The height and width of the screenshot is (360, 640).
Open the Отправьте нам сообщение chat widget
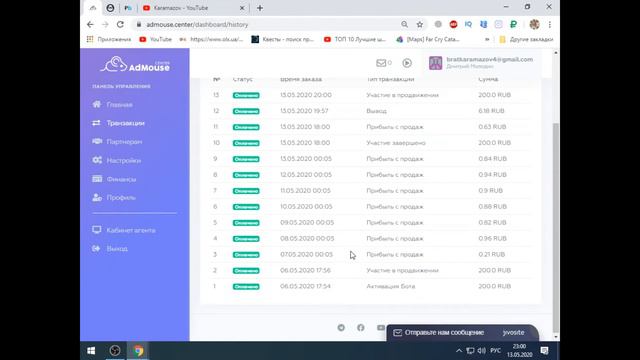tap(444, 333)
